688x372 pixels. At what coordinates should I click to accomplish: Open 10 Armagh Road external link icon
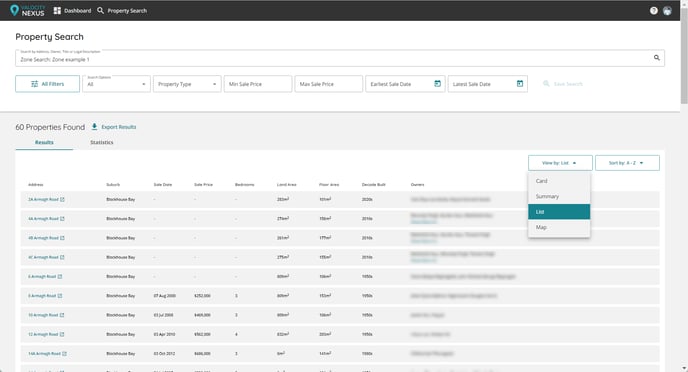coord(62,315)
